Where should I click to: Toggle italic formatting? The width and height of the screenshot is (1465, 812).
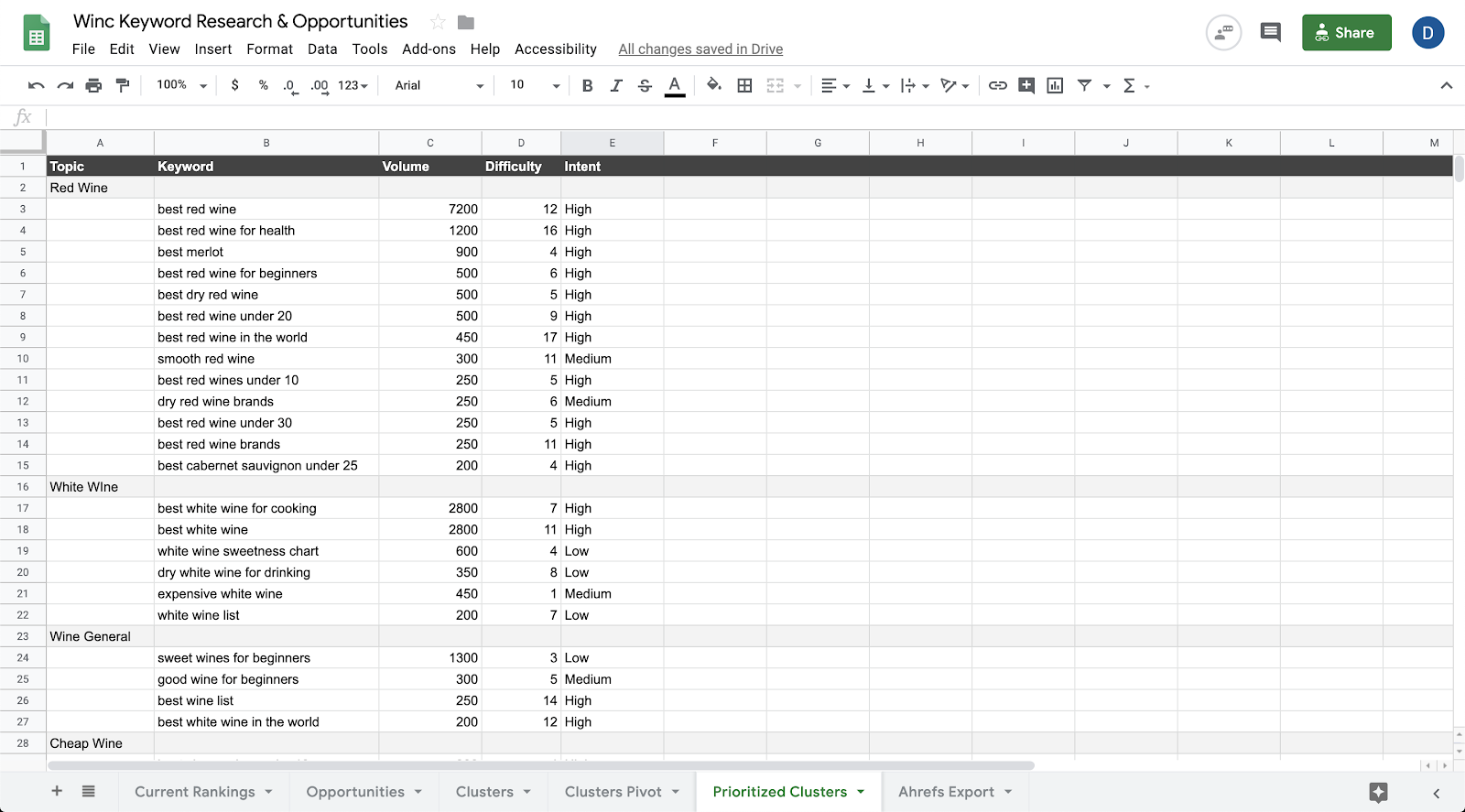[616, 85]
